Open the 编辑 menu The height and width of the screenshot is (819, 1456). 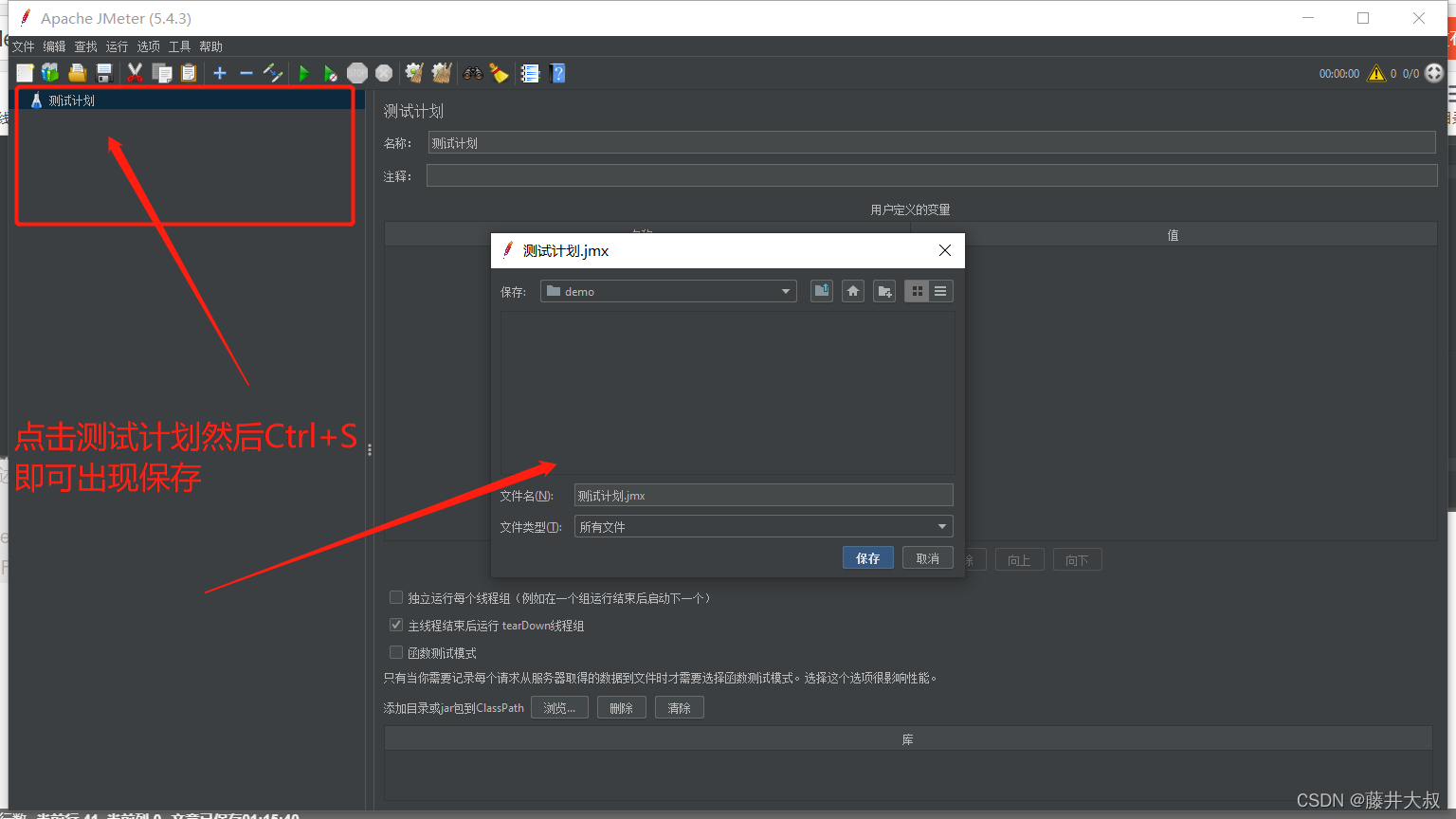click(x=54, y=46)
